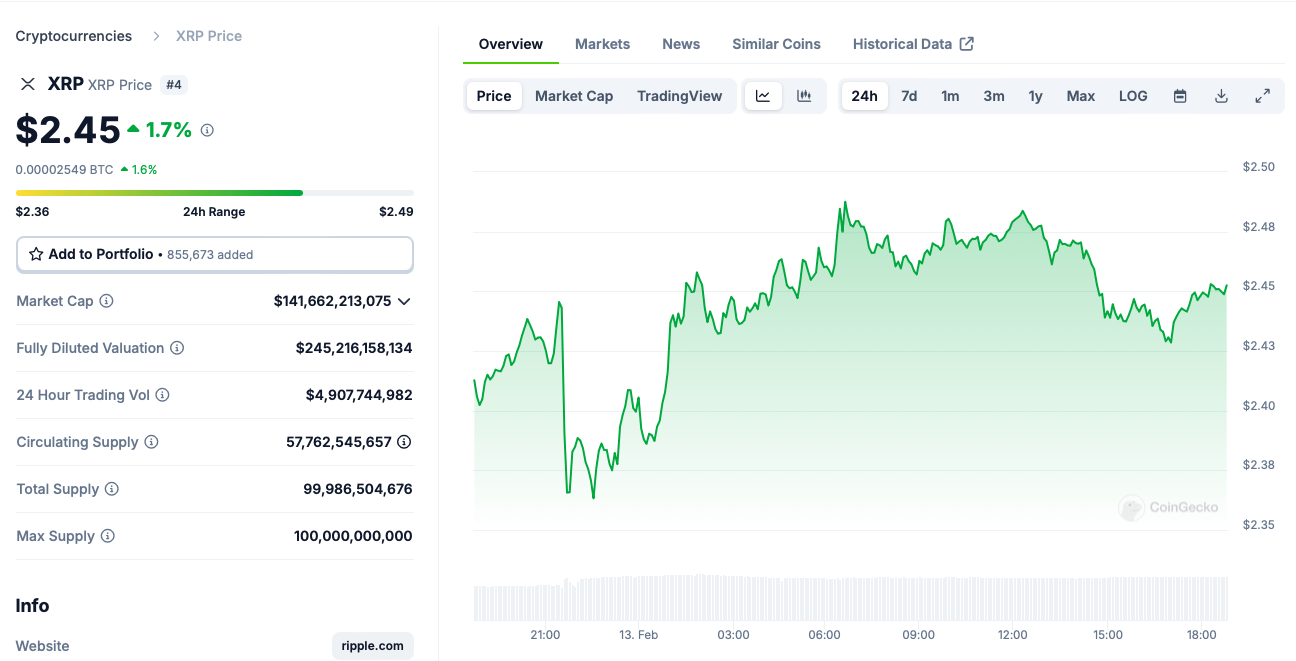The height and width of the screenshot is (661, 1296).
Task: Click the star icon in Add to Portfolio
Action: point(37,254)
